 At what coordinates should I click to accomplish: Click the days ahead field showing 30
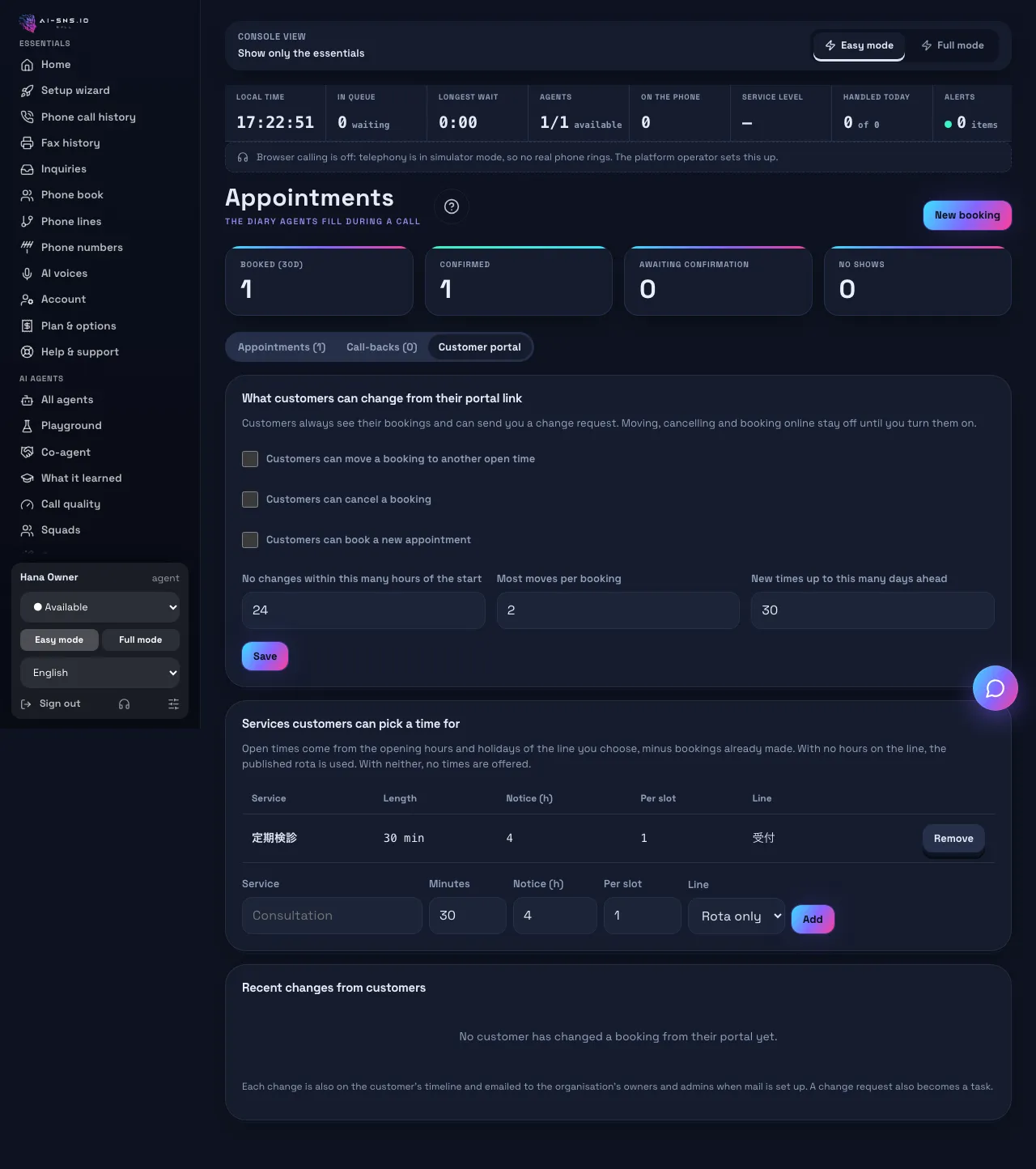(873, 610)
